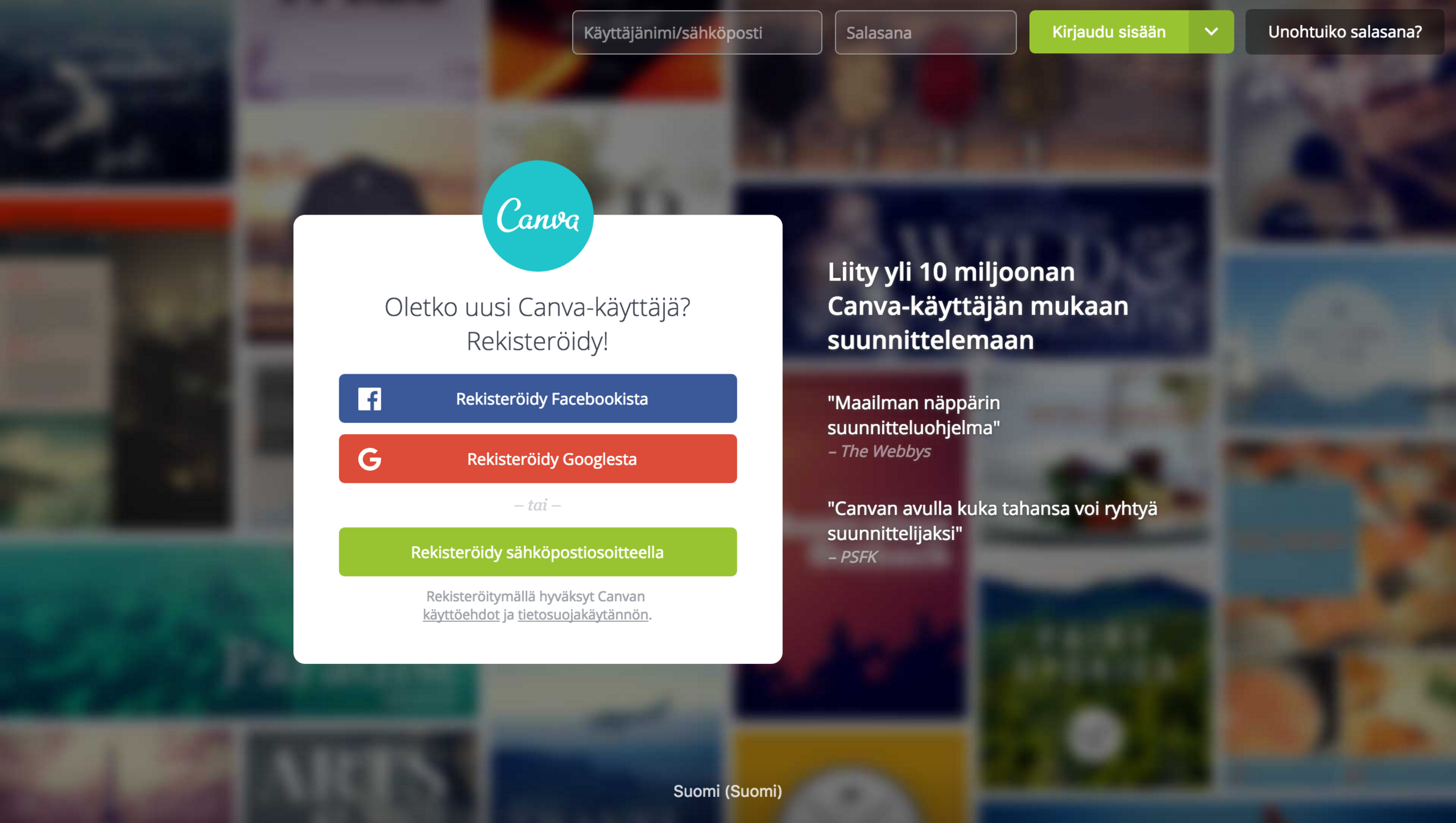Click into the Salasana password field
The width and height of the screenshot is (1456, 823).
925,32
